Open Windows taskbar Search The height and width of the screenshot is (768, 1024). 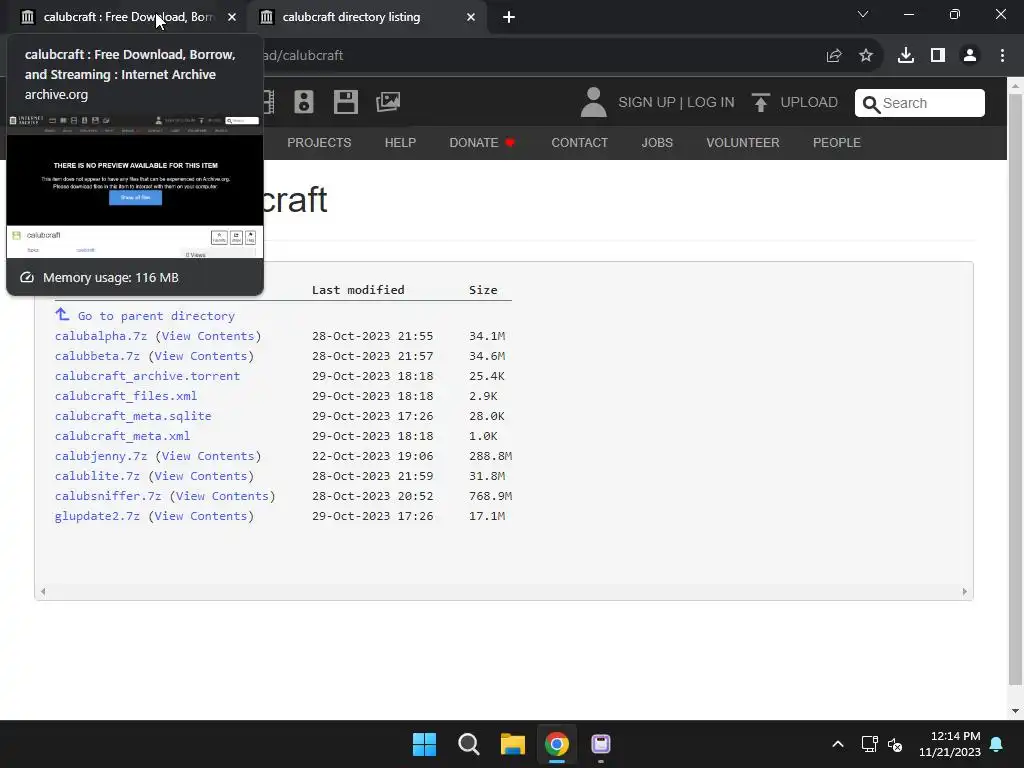coord(468,744)
